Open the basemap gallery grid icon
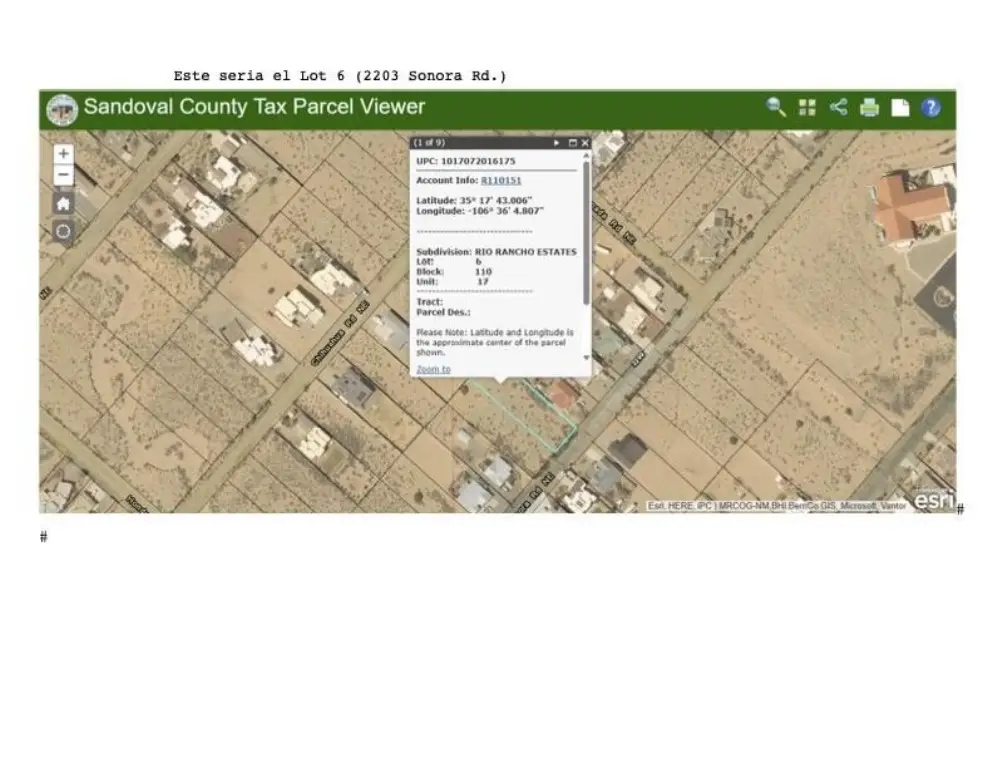993x768 pixels. (807, 107)
